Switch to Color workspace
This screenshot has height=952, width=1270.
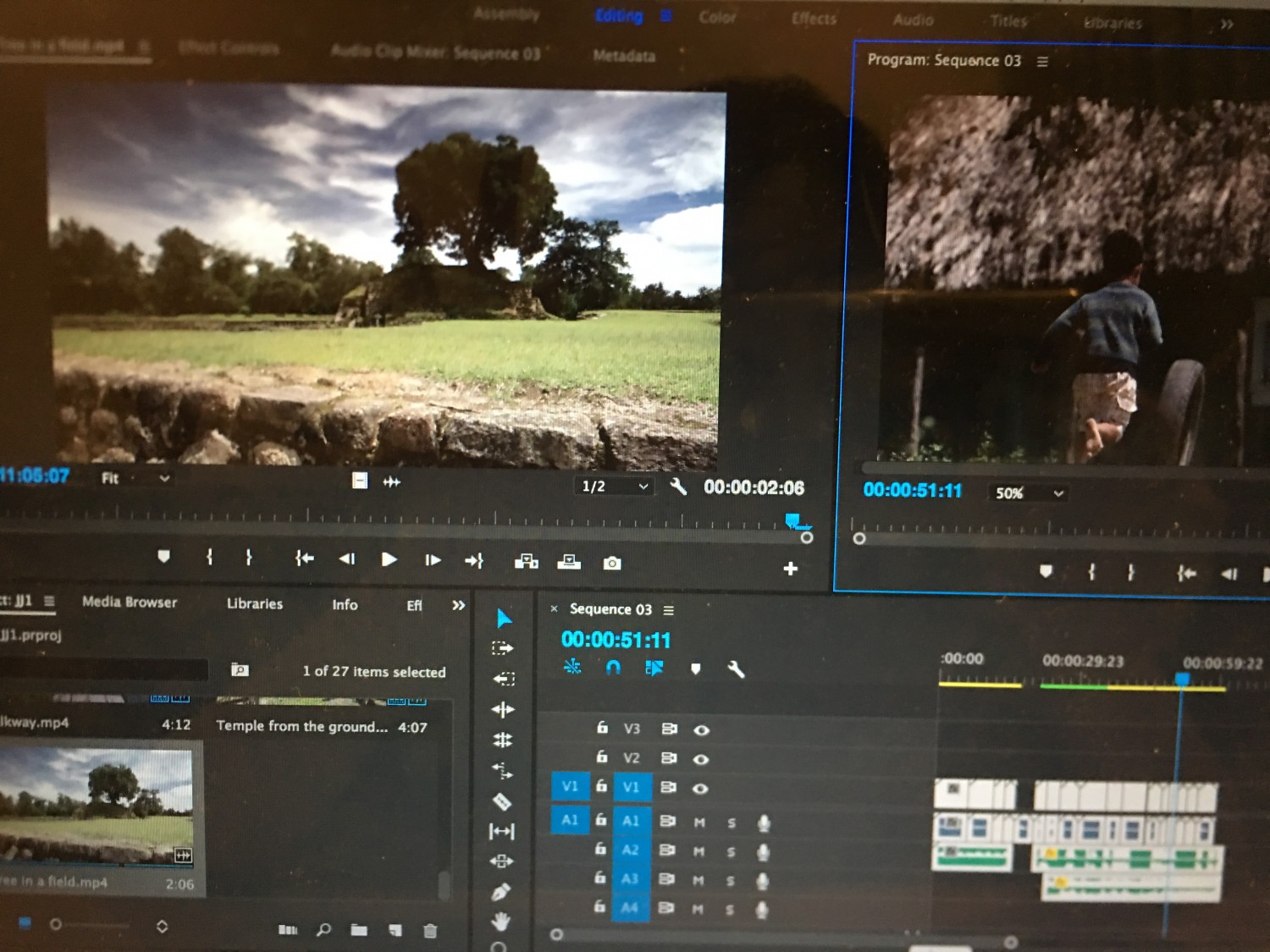point(717,17)
